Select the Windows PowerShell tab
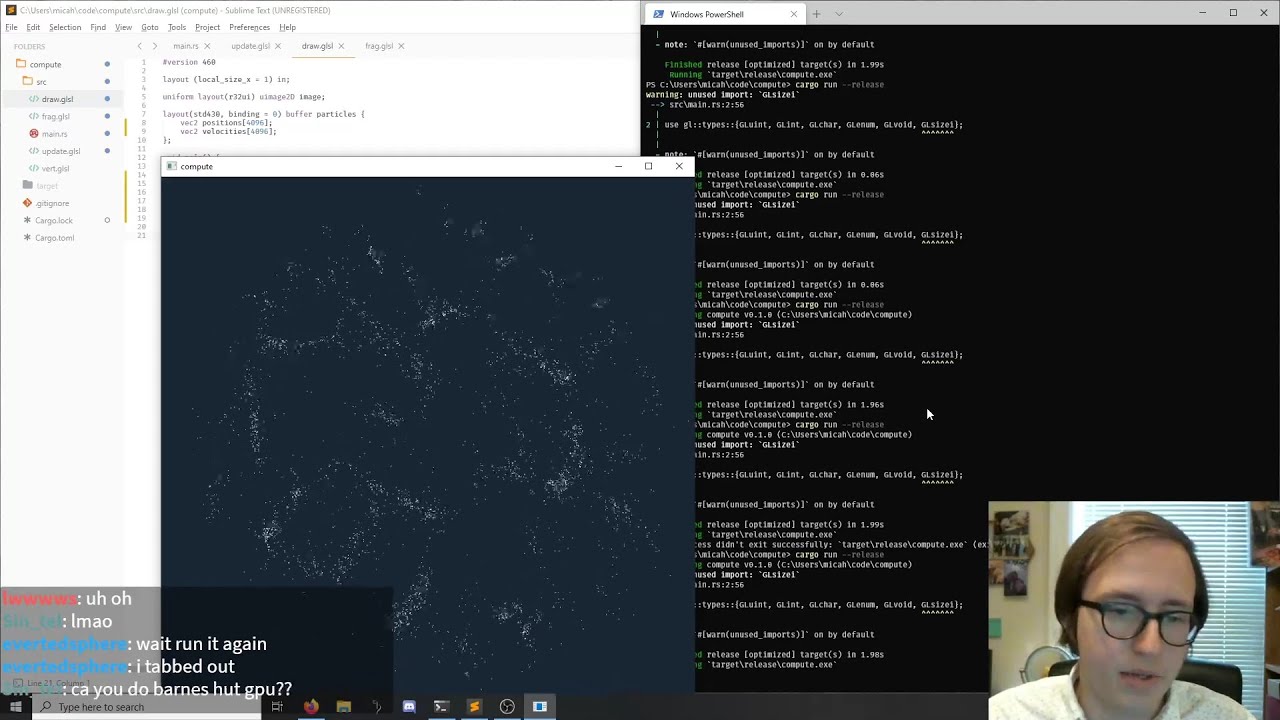 [725, 14]
